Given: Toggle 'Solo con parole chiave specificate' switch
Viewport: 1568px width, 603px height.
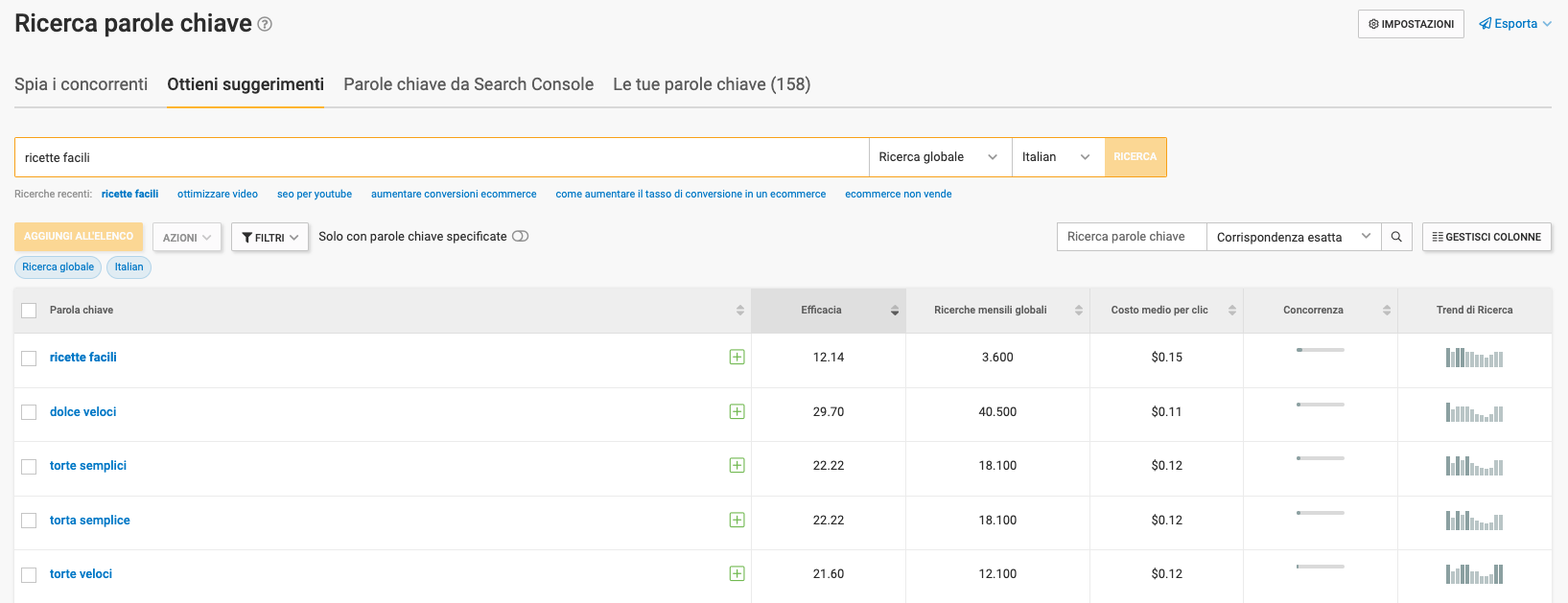Looking at the screenshot, I should (x=520, y=237).
